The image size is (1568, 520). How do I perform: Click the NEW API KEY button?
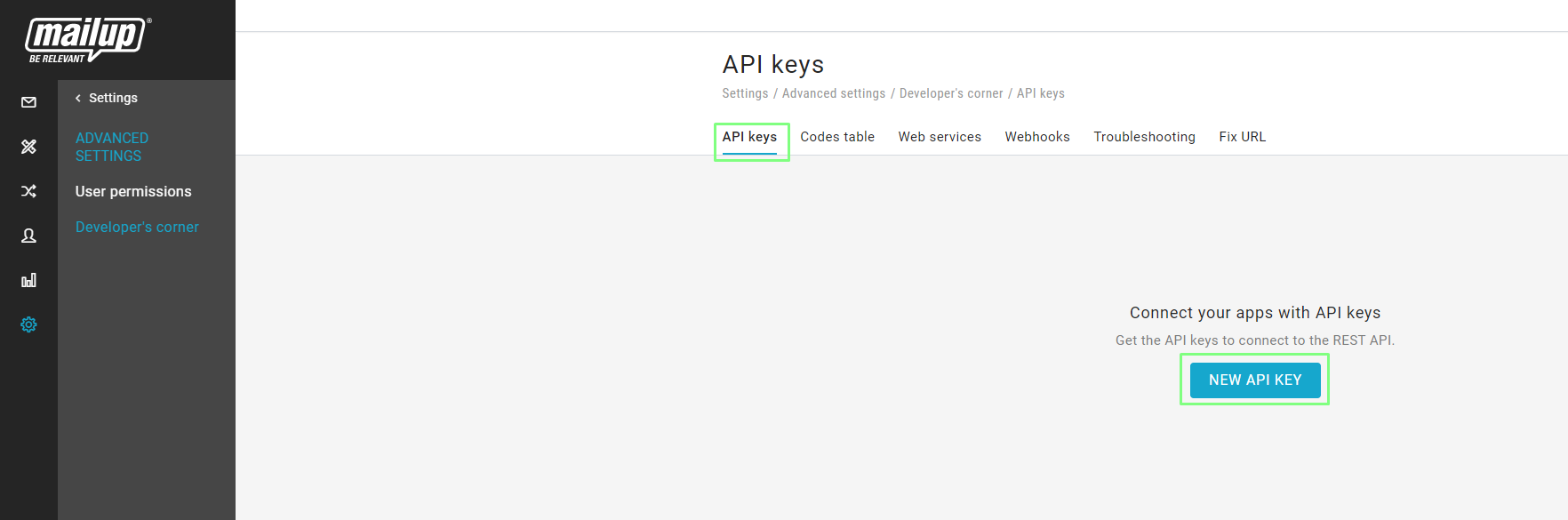tap(1255, 380)
